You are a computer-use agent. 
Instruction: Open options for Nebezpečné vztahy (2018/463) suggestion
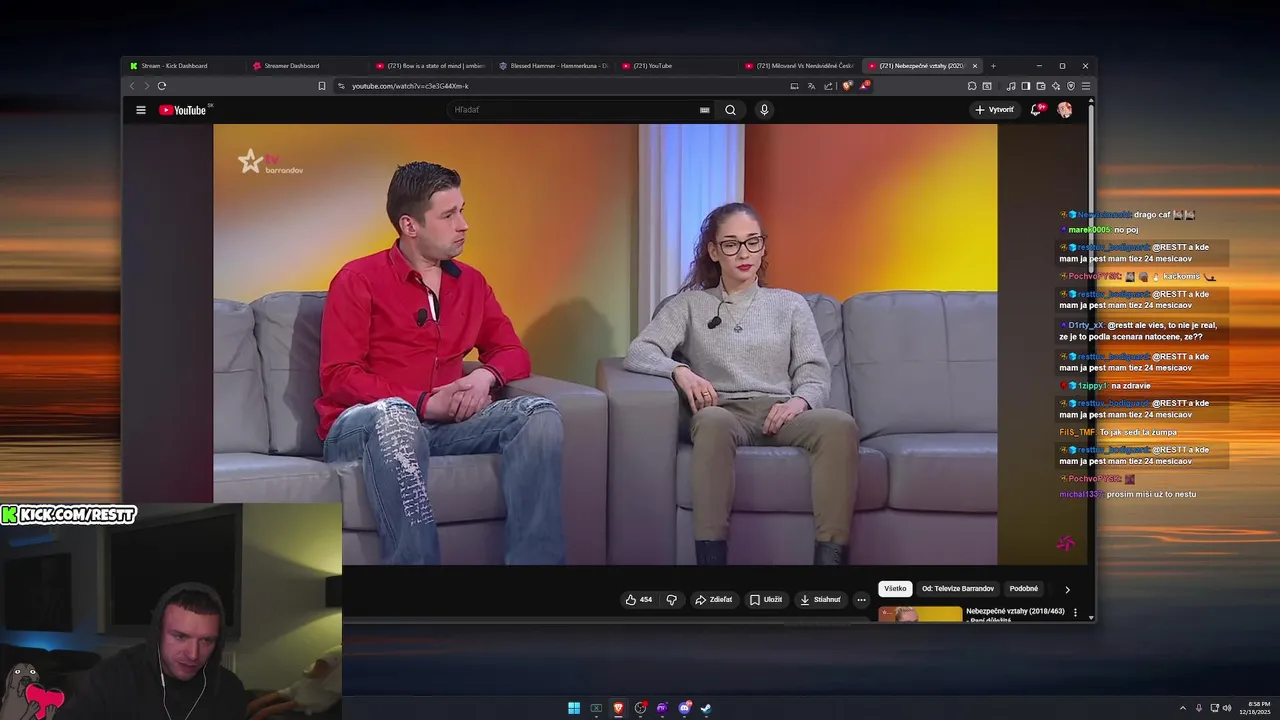tap(1075, 613)
